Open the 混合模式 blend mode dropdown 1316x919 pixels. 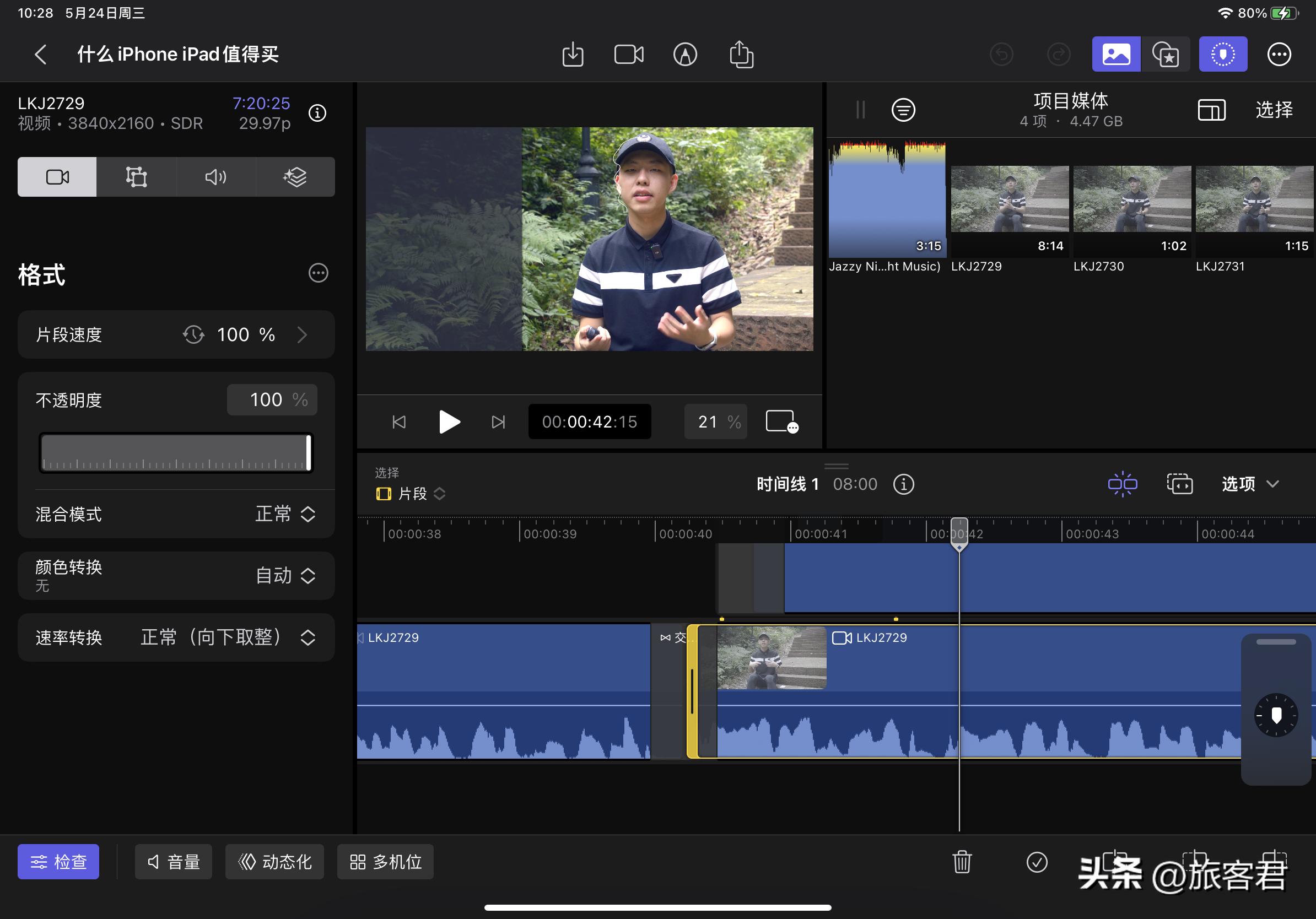click(285, 515)
